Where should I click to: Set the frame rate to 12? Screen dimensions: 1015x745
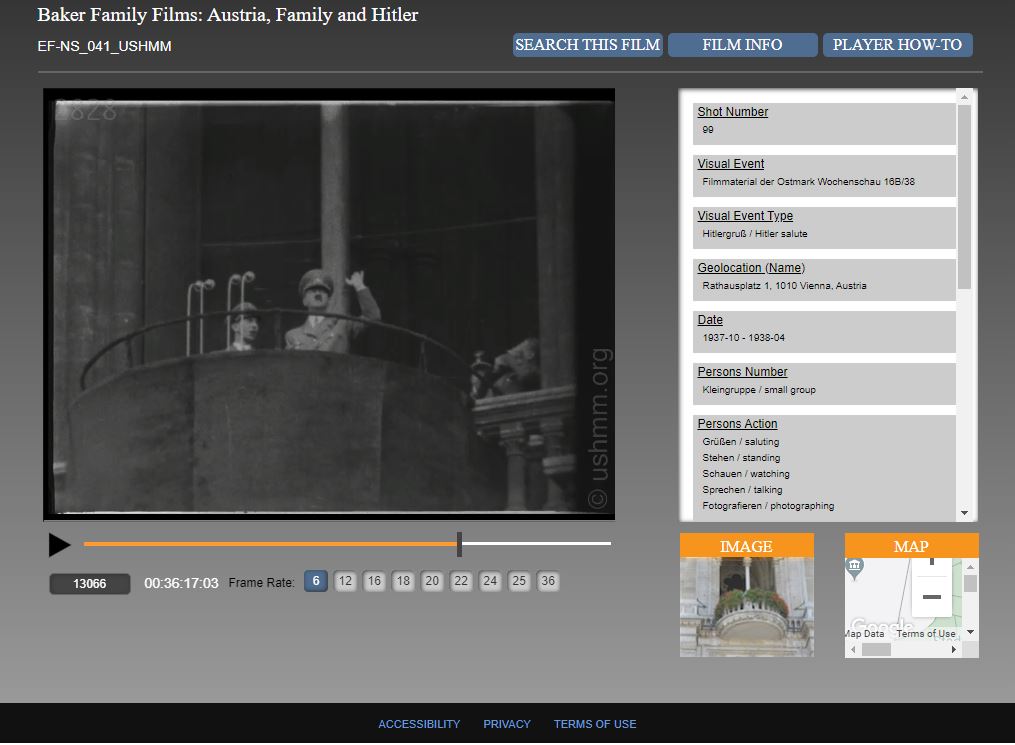click(345, 581)
